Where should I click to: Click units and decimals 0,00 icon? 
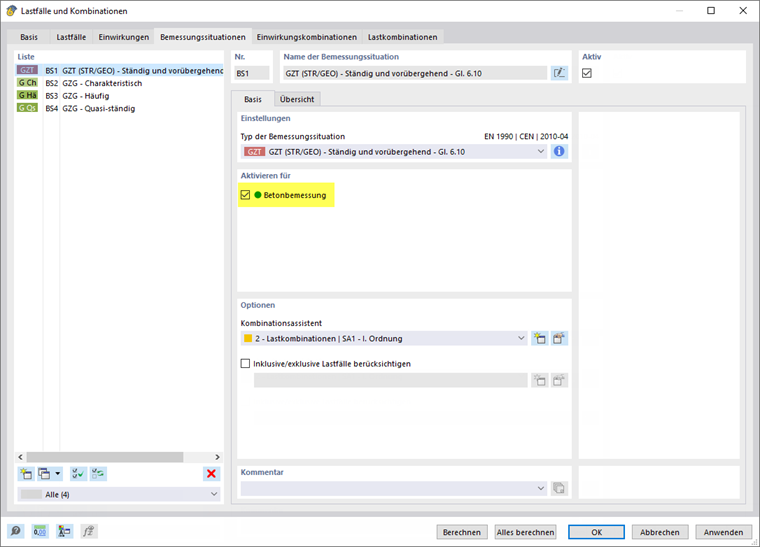pyautogui.click(x=40, y=531)
